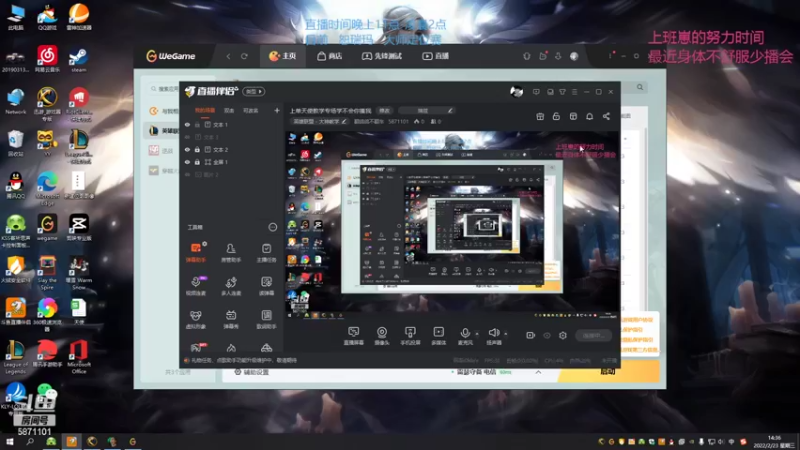Expand the microphone options arrow
Screen dimensions: 800x450
[x=477, y=334]
